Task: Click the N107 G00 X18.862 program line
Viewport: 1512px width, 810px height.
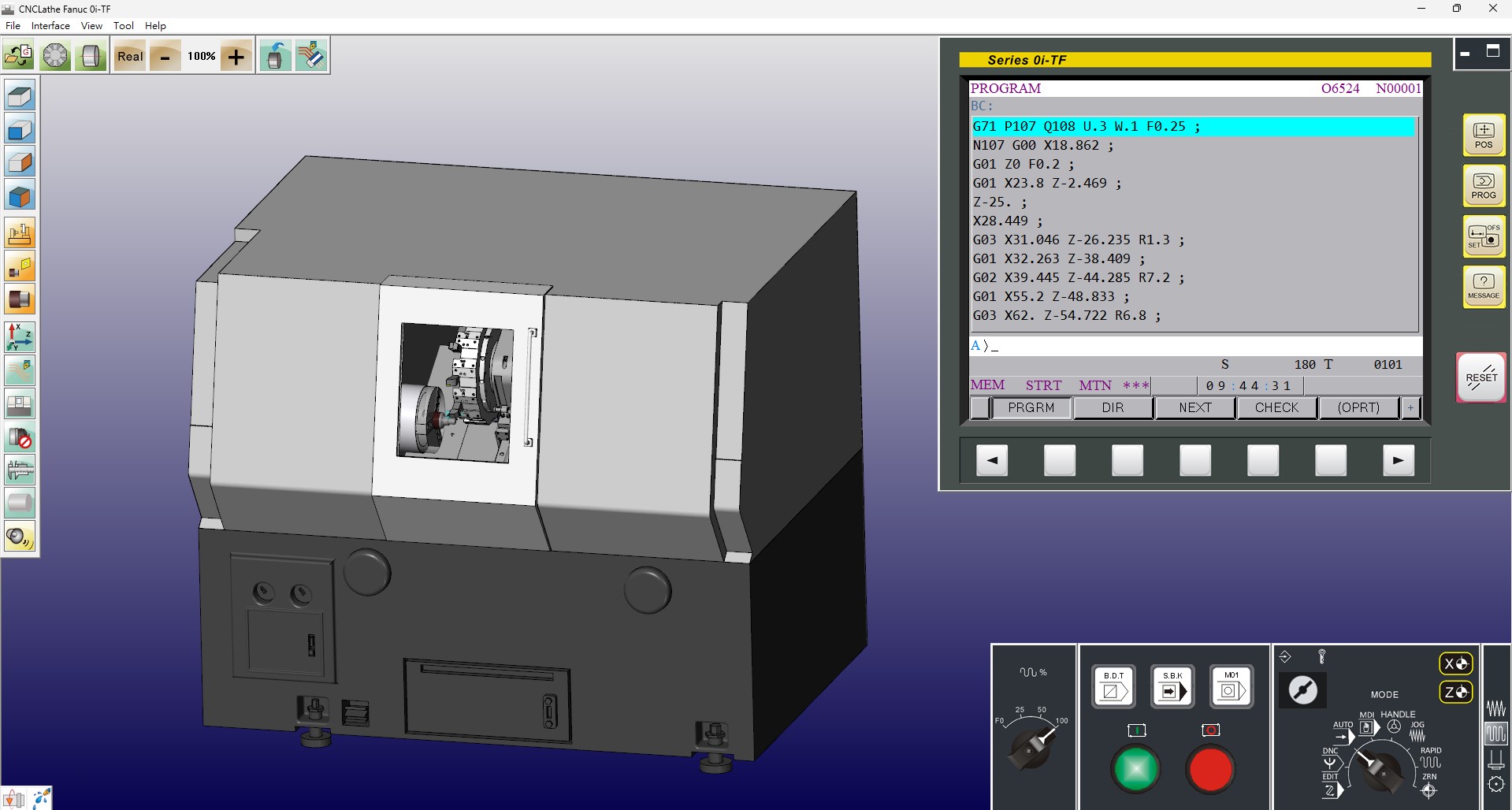Action: 1042,145
